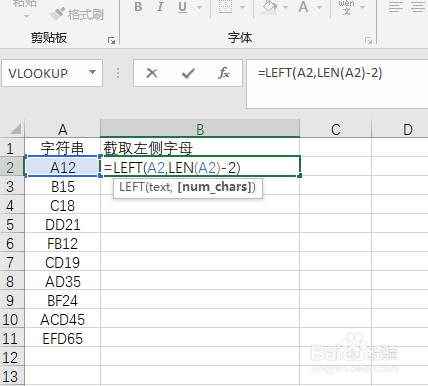Click the borders icon
The image size is (428, 386).
point(225,7)
